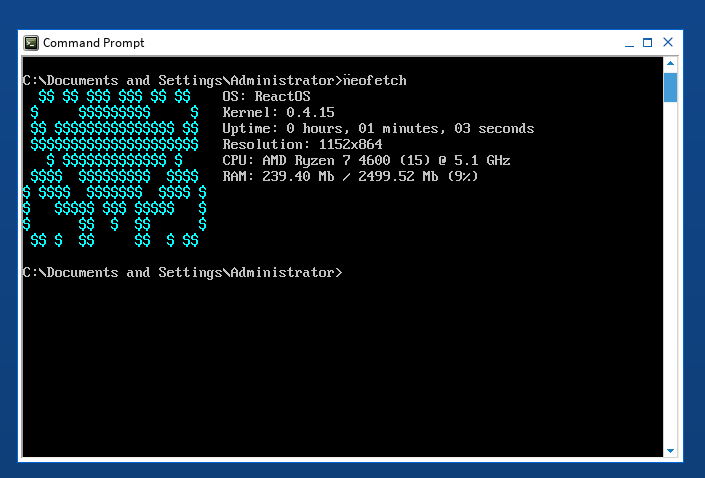The width and height of the screenshot is (705, 478).
Task: Click the Command Prompt system menu icon
Action: pyautogui.click(x=32, y=43)
